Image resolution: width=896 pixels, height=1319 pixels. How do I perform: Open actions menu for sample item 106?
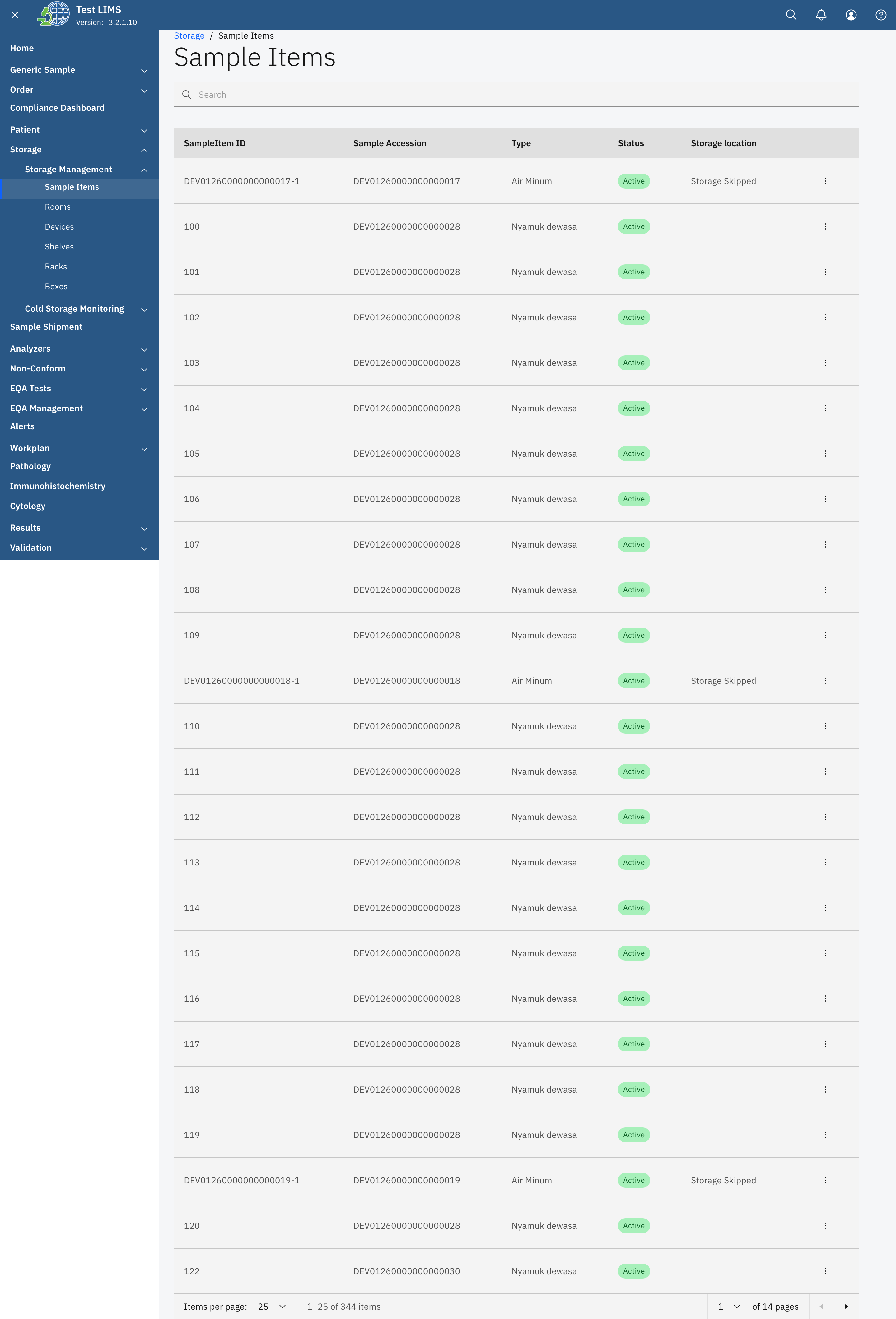pos(825,499)
